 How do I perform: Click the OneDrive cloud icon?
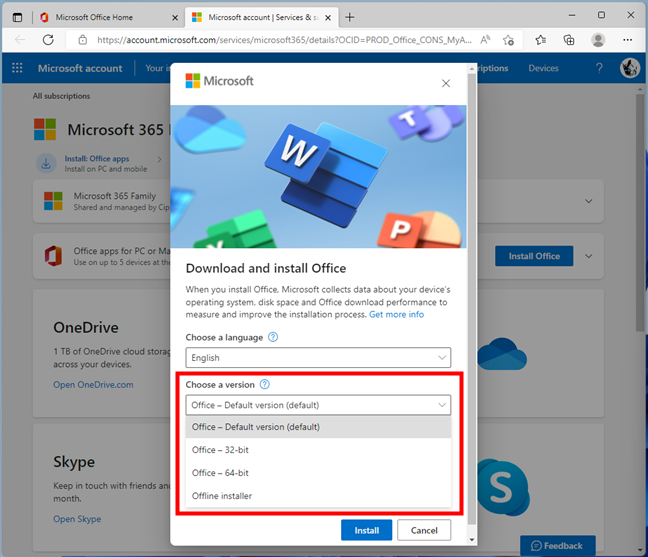click(502, 354)
